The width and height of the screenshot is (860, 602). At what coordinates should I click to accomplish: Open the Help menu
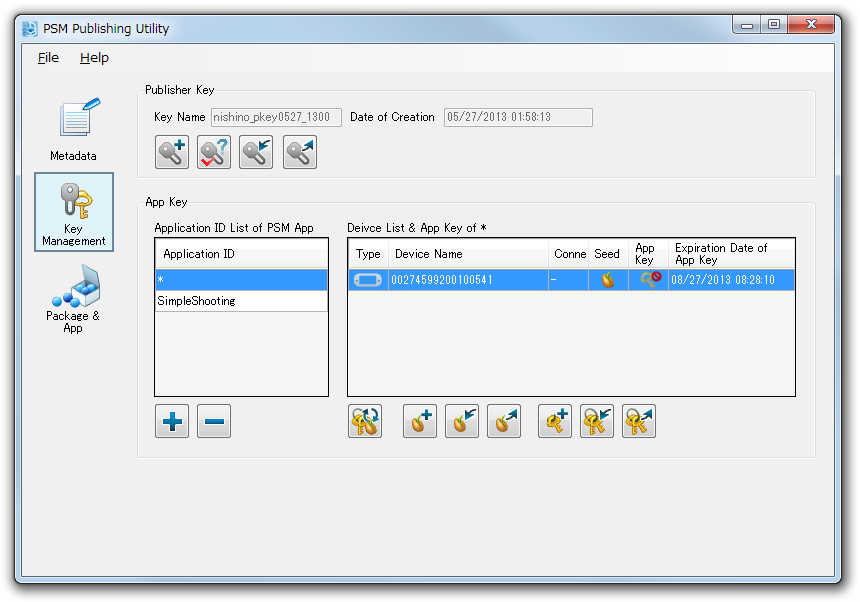click(94, 58)
